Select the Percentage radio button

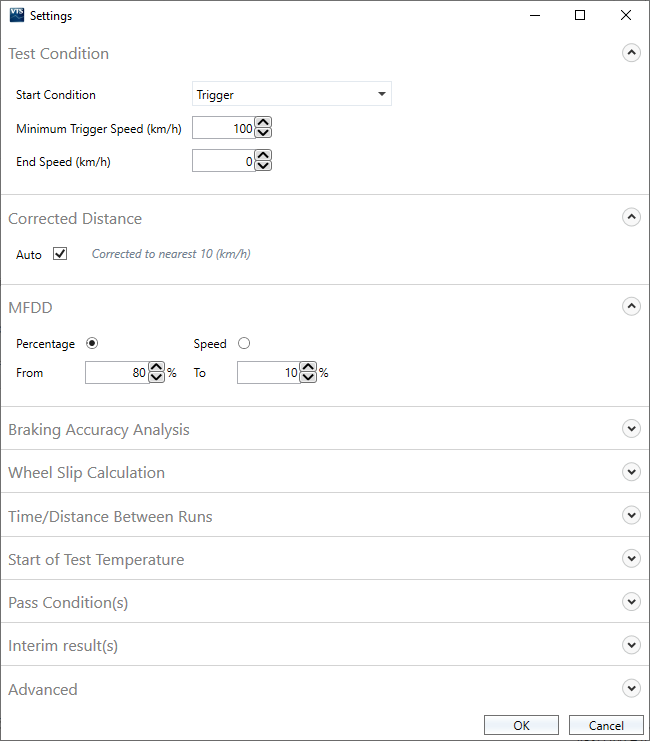point(92,343)
